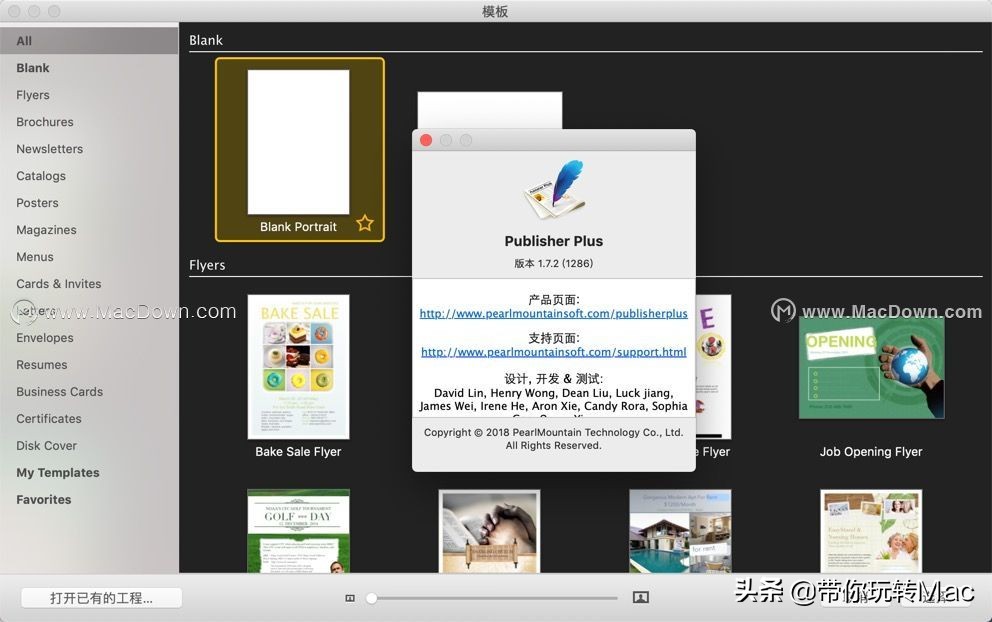992x622 pixels.
Task: Switch to the Flyers category
Action: click(x=32, y=94)
